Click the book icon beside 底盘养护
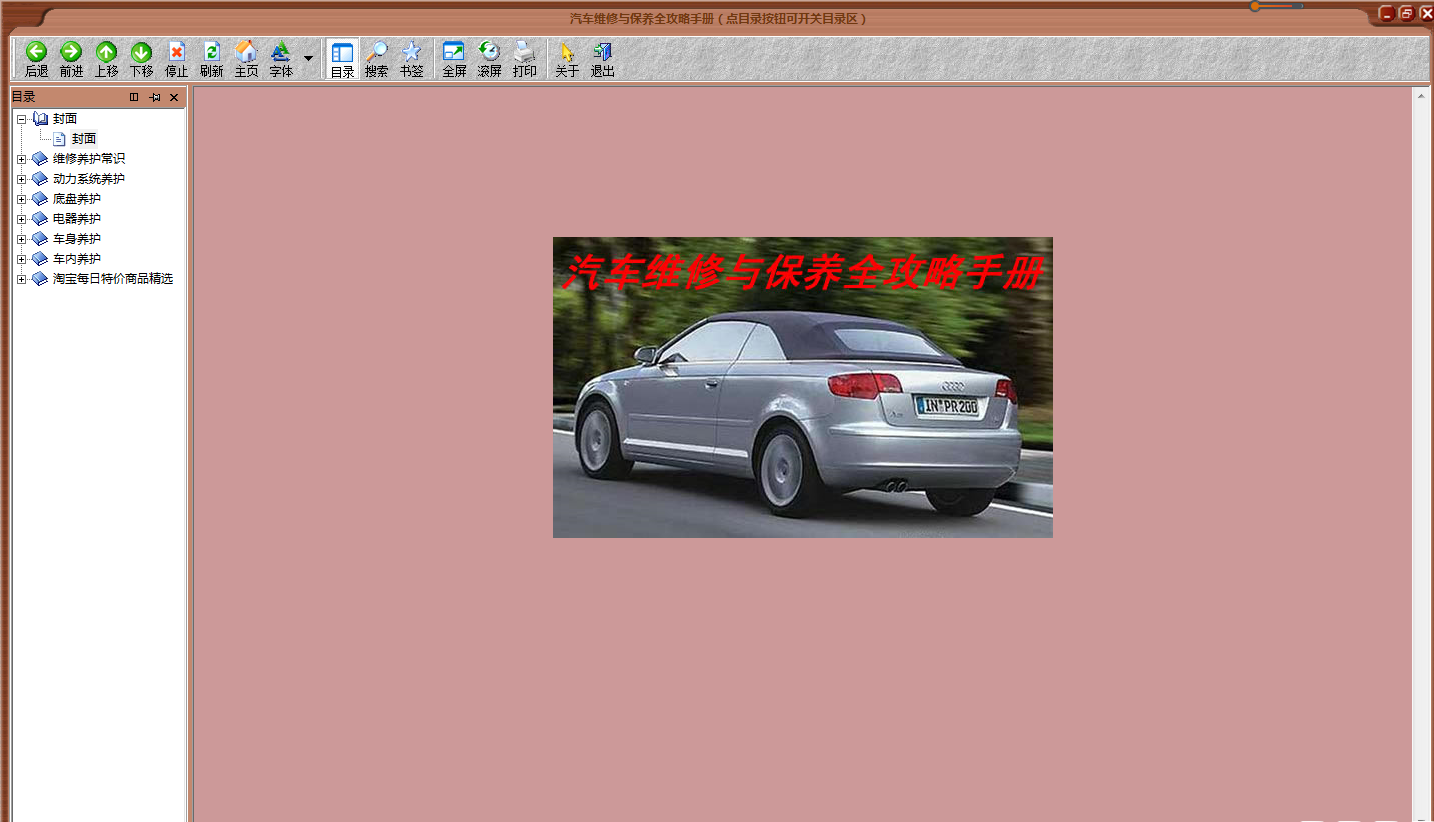The width and height of the screenshot is (1434, 822). [x=40, y=199]
